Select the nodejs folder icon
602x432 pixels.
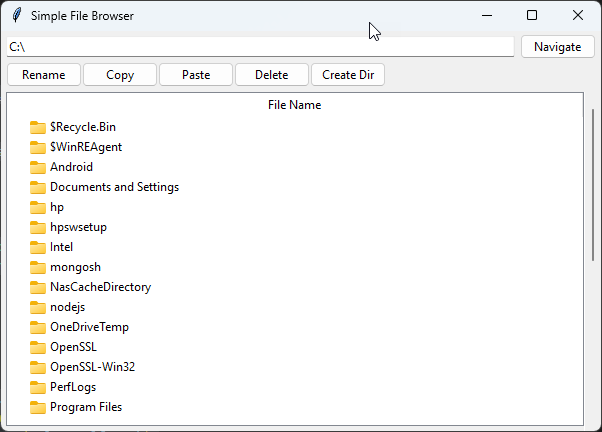click(38, 307)
